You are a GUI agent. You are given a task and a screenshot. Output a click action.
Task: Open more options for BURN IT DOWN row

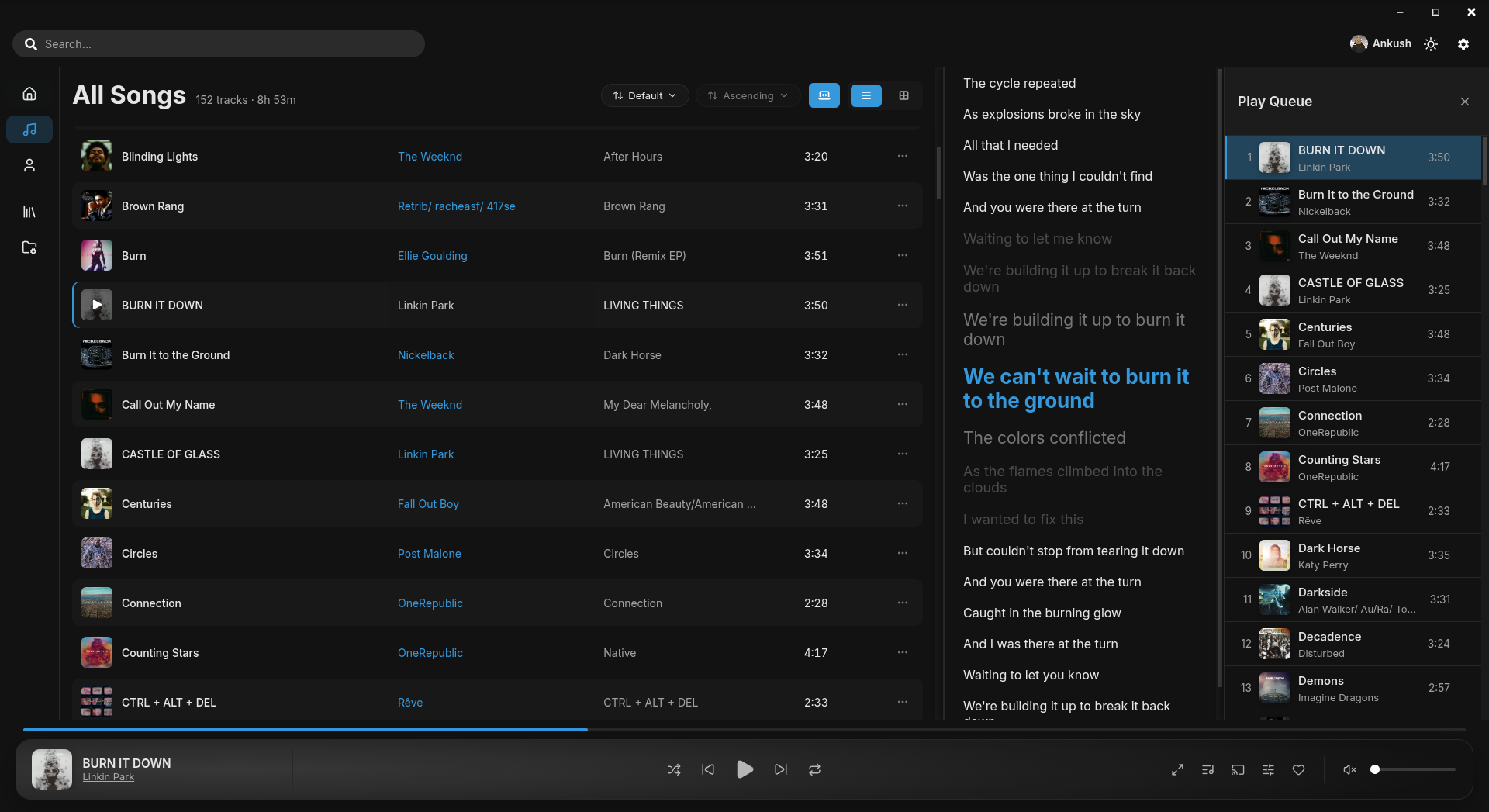pyautogui.click(x=903, y=305)
